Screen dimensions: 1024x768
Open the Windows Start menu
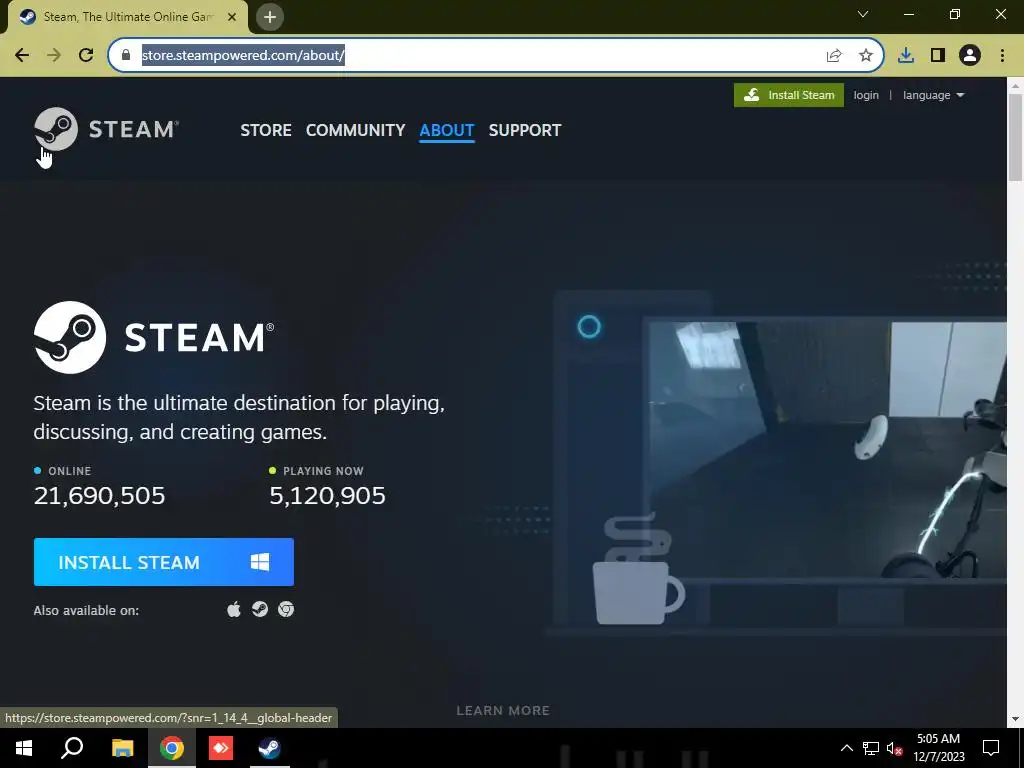pos(24,748)
